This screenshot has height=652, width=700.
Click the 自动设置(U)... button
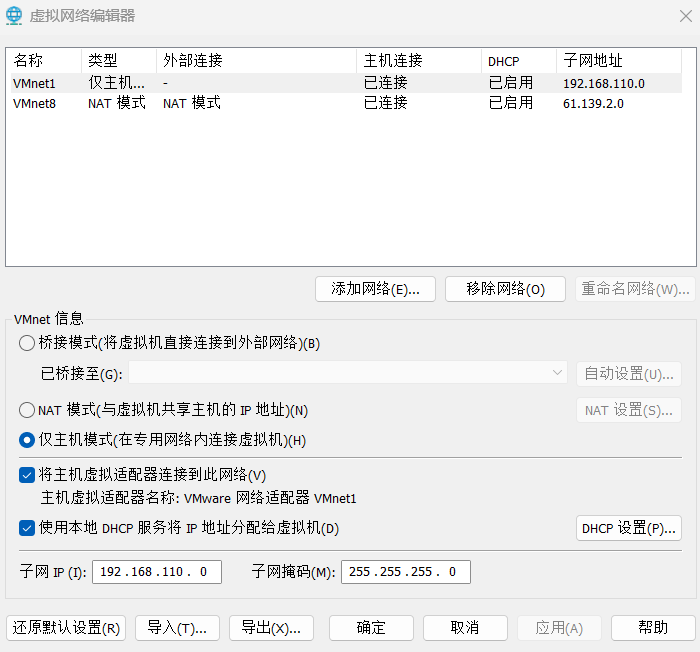tap(629, 374)
